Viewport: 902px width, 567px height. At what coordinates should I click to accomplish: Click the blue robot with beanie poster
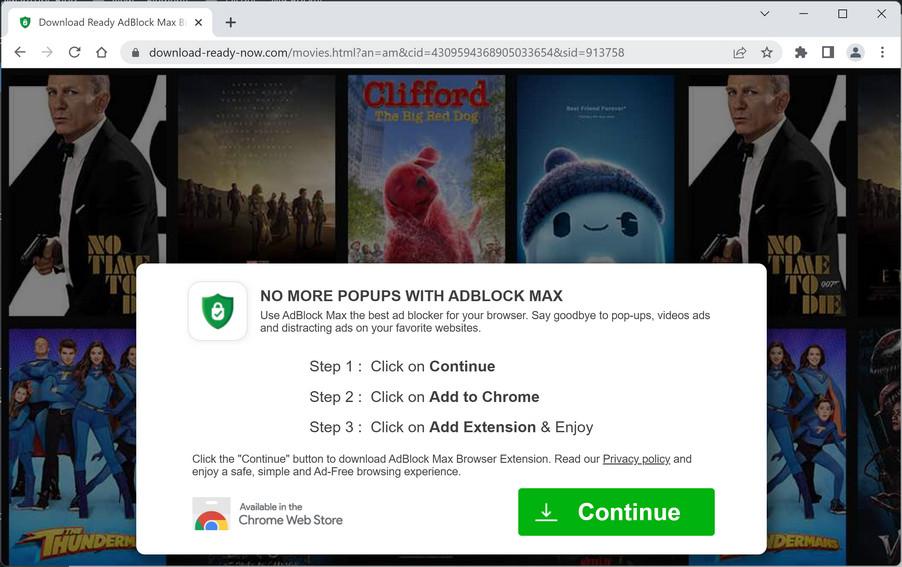coord(595,168)
